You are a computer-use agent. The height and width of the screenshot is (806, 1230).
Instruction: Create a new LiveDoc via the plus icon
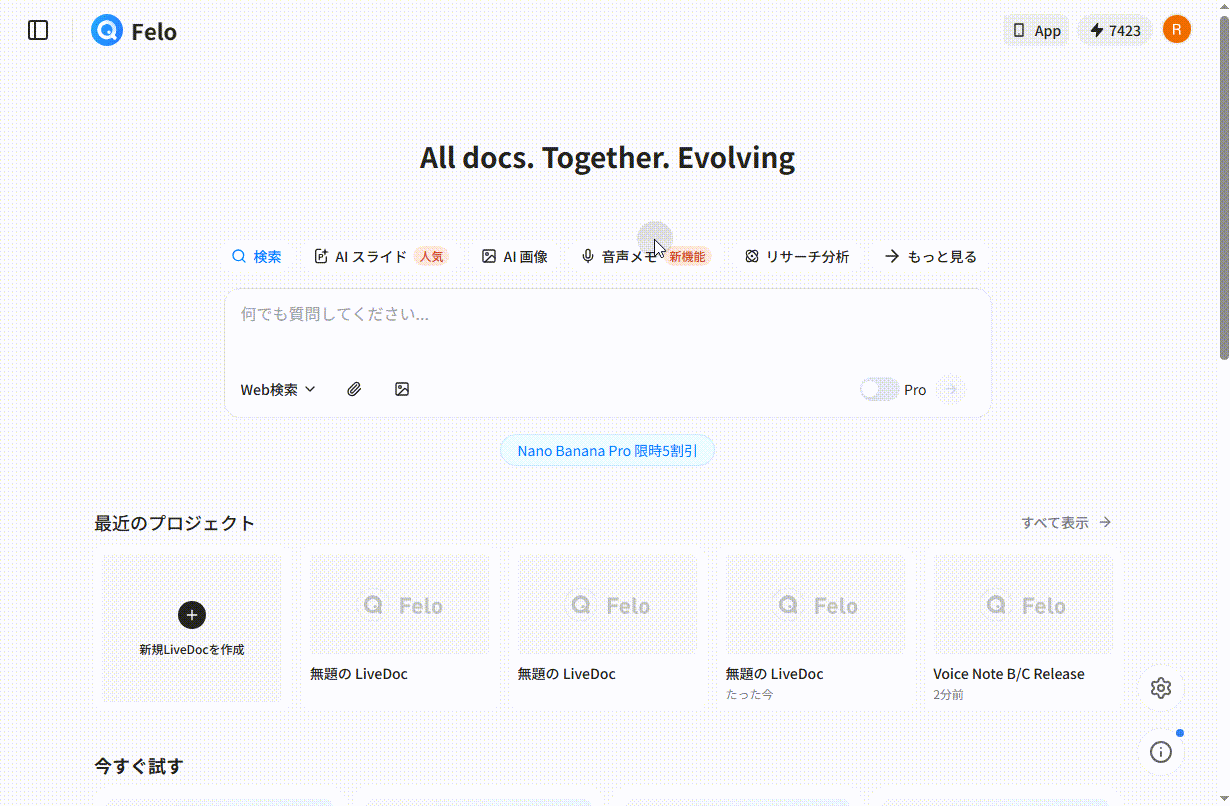(191, 615)
